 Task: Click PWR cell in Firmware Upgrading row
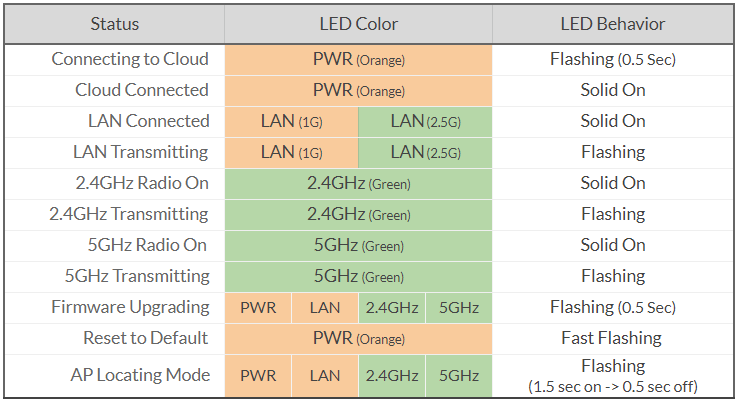click(x=258, y=307)
